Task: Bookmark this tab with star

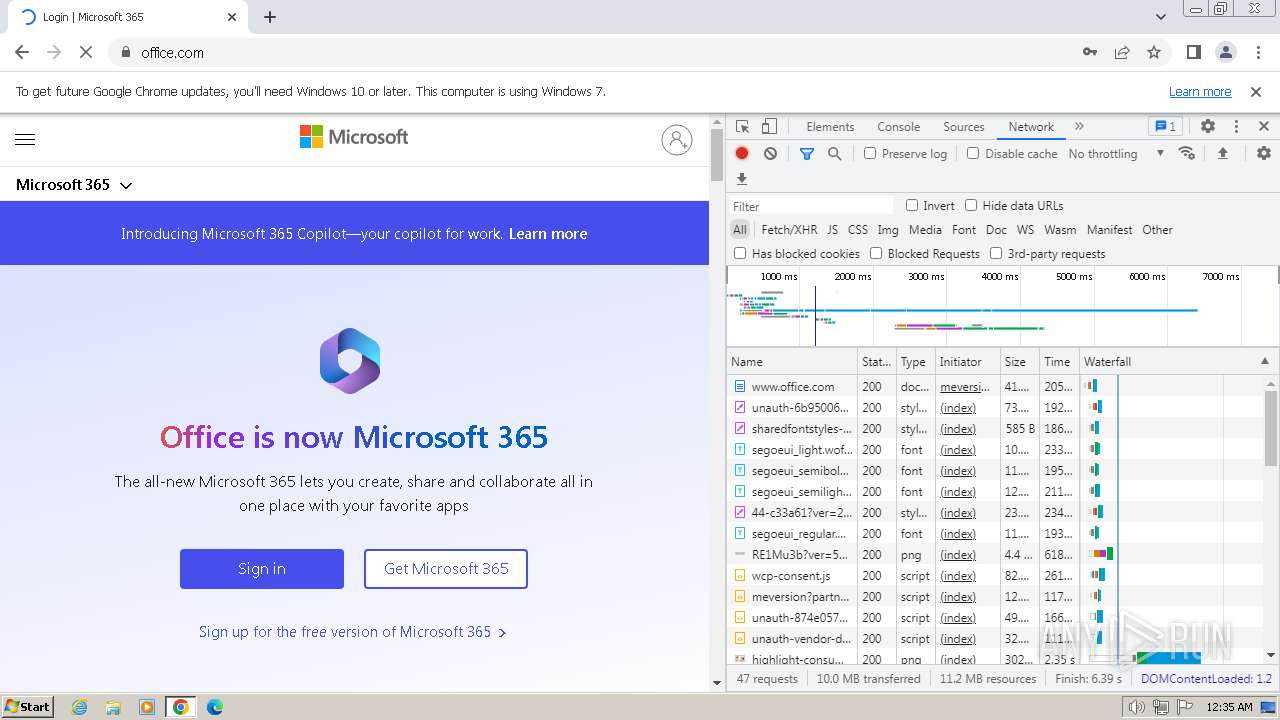Action: point(1154,52)
